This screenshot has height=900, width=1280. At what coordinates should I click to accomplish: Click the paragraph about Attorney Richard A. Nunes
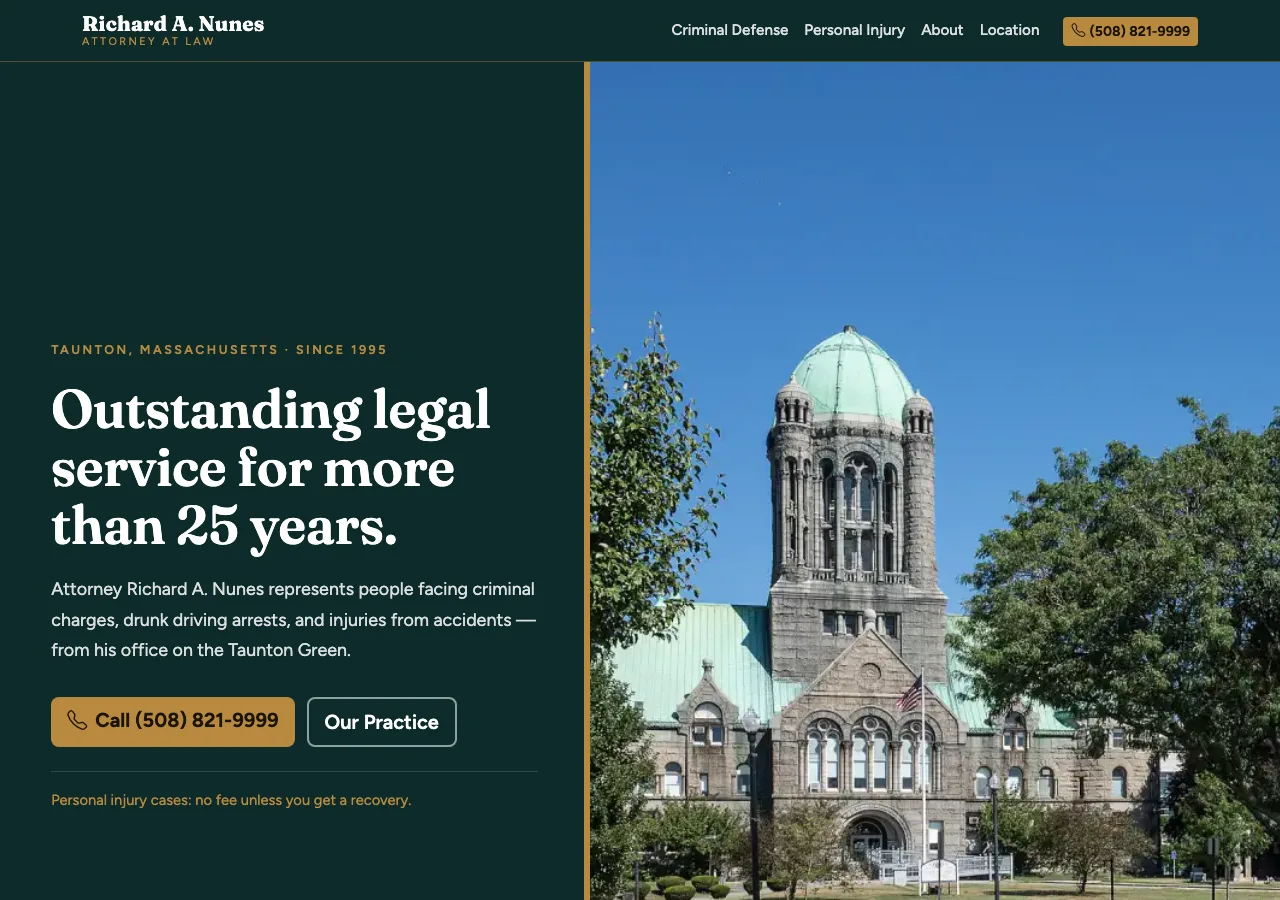tap(294, 620)
